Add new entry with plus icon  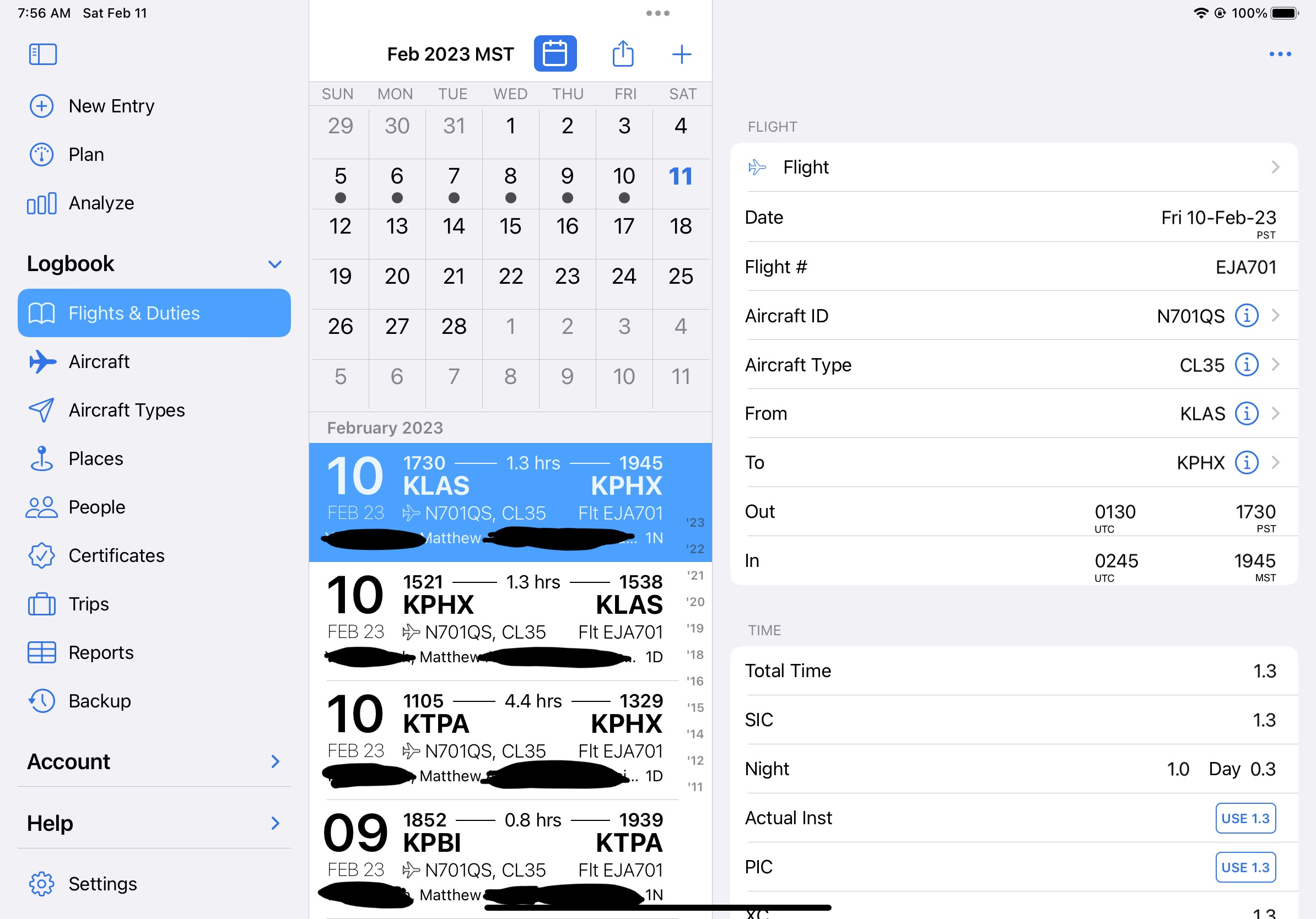click(681, 55)
